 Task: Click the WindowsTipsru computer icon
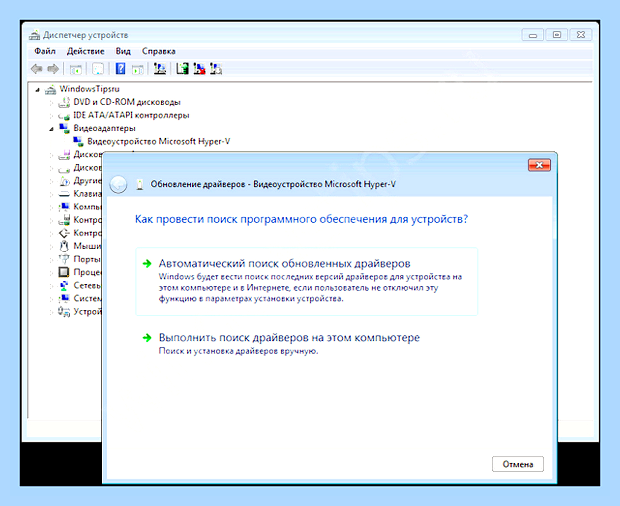50,89
